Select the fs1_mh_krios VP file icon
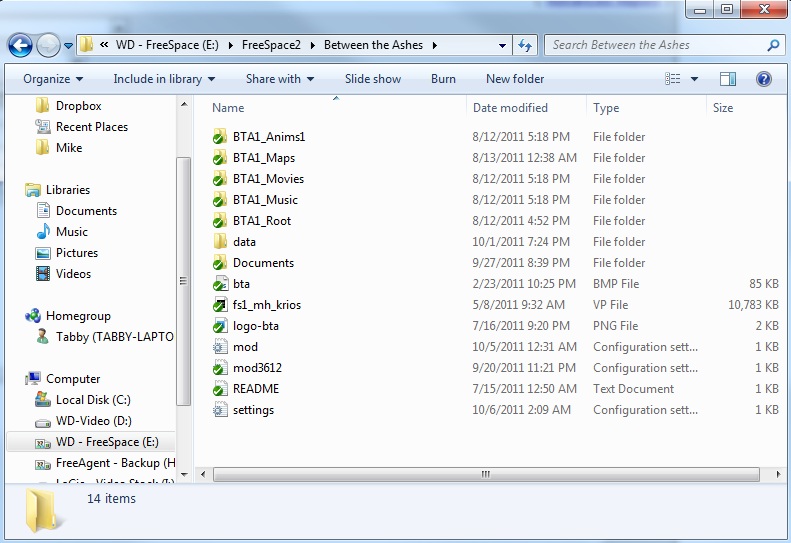The width and height of the screenshot is (791, 543). pos(219,305)
